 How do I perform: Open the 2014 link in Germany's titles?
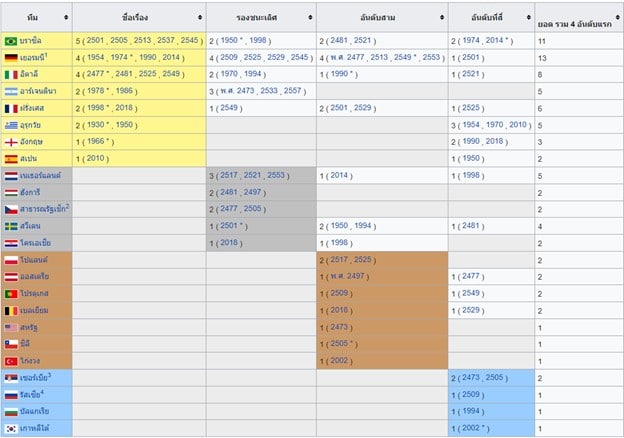coord(171,57)
